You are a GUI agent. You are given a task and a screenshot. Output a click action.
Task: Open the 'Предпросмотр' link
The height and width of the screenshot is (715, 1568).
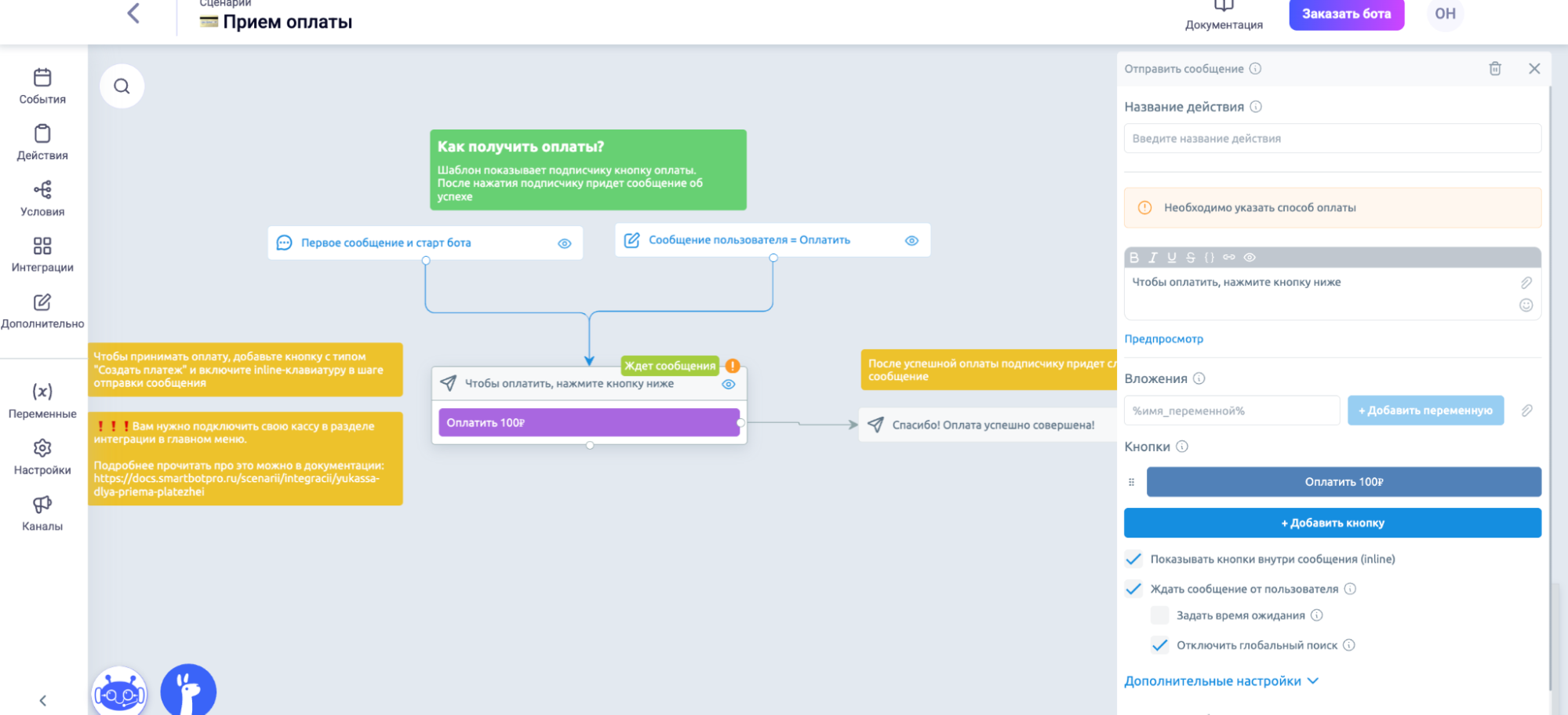(x=1163, y=339)
